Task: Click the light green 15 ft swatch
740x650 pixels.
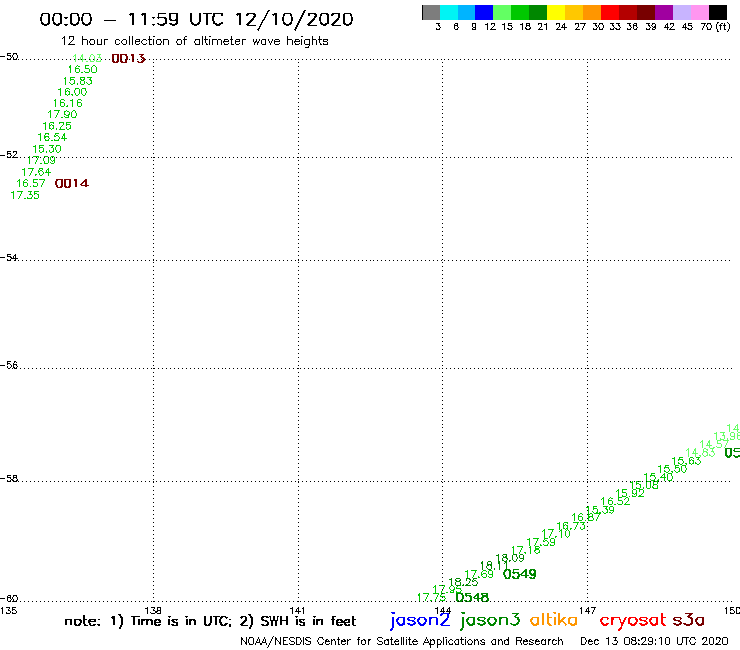Action: coord(503,12)
